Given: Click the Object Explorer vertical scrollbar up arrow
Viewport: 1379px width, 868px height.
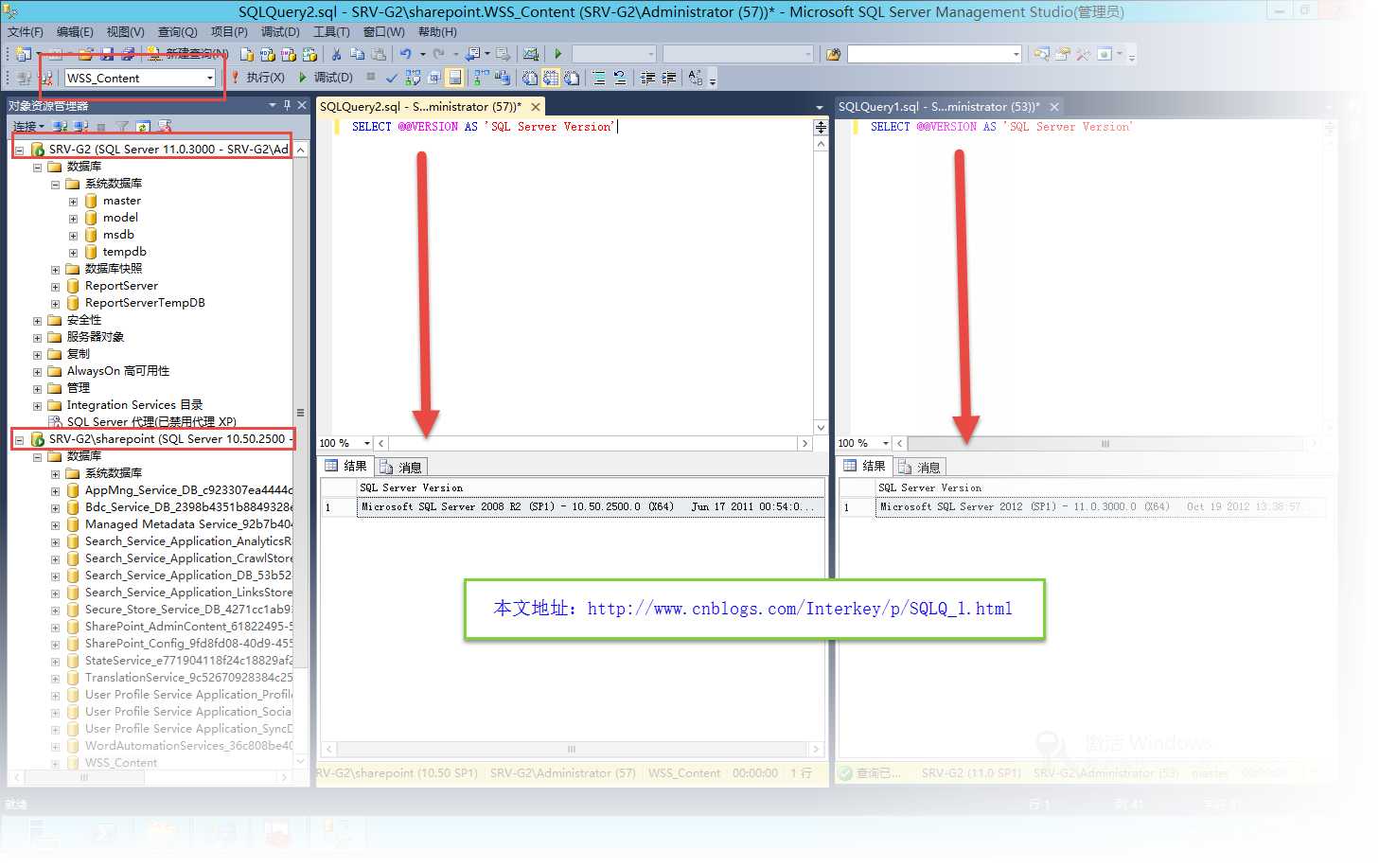Looking at the screenshot, I should pyautogui.click(x=300, y=150).
